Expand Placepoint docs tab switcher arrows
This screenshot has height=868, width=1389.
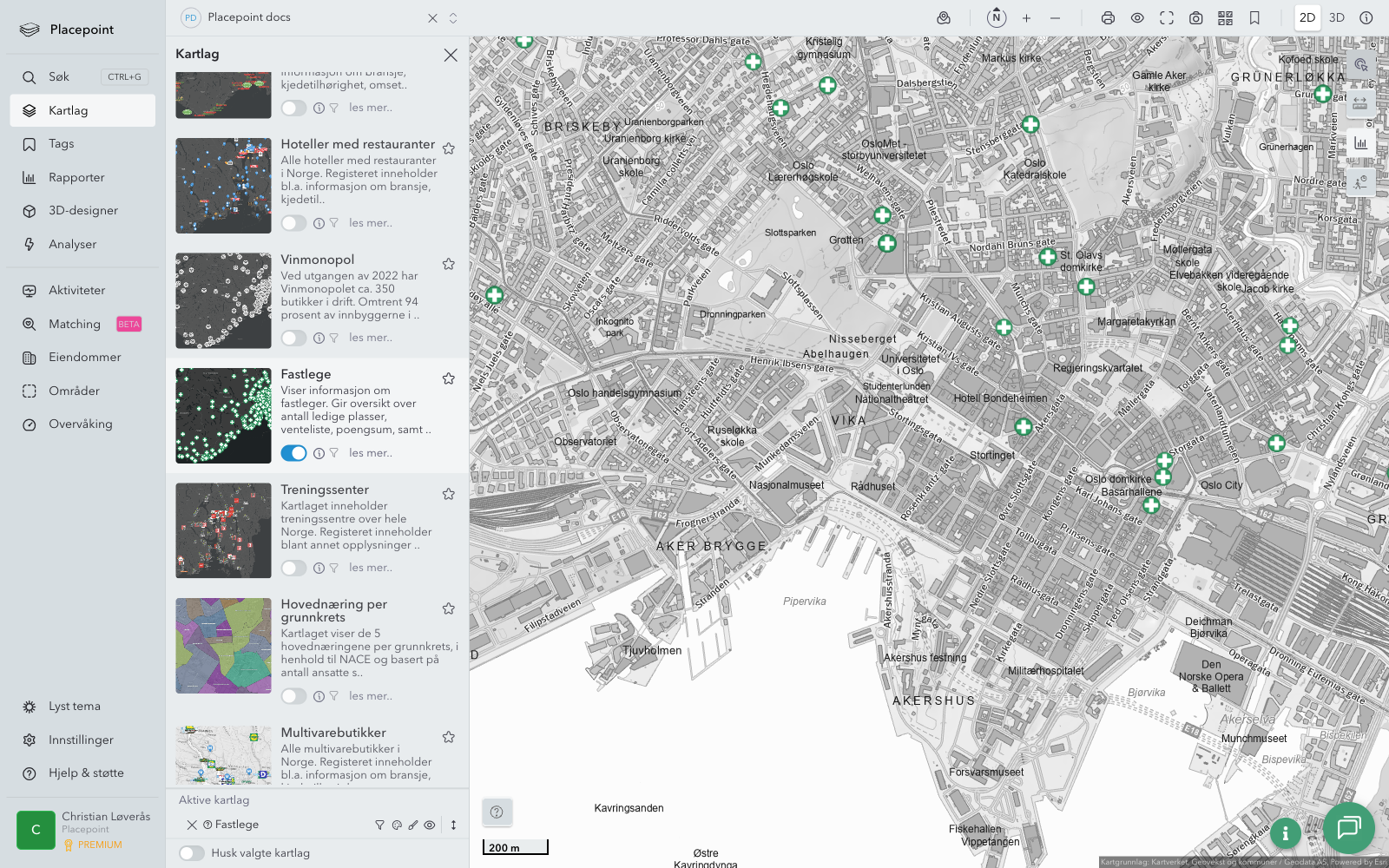tap(453, 17)
